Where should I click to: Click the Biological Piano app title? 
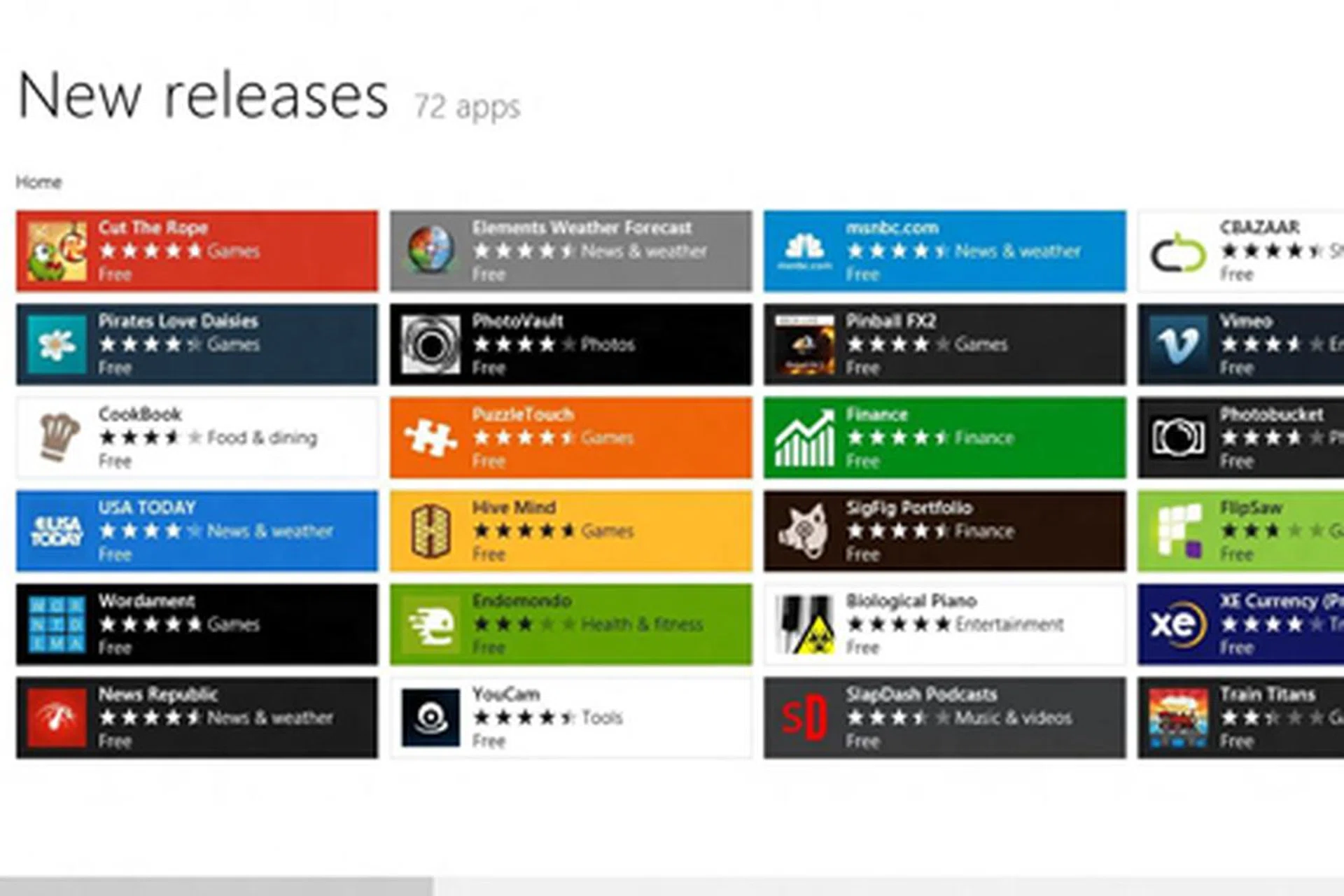point(911,601)
